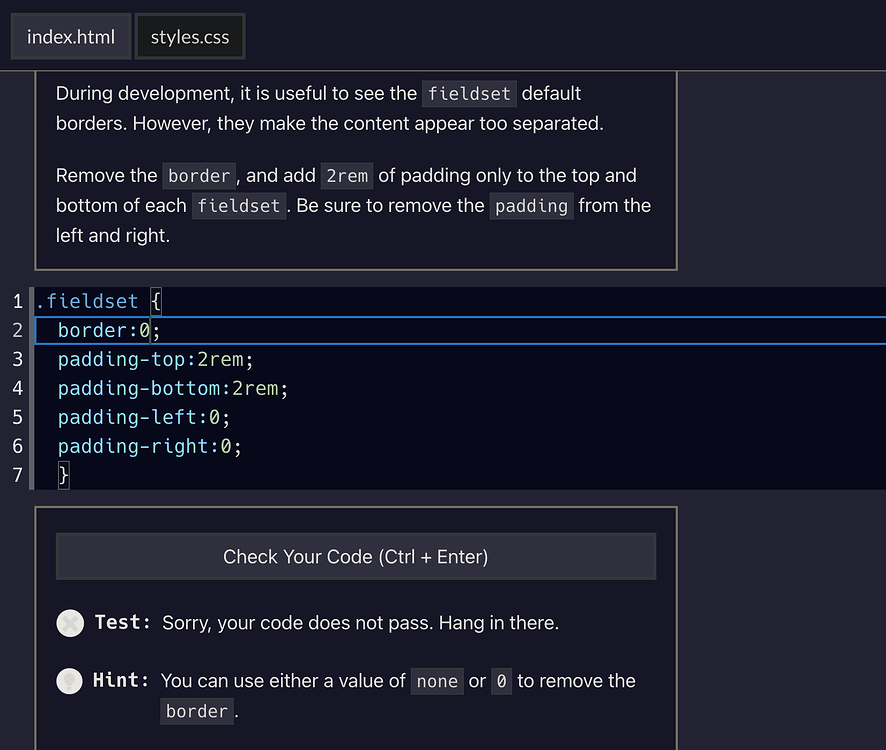Screen dimensions: 886x750
Task: Click the padding-top:2rem code line
Action: 155,359
